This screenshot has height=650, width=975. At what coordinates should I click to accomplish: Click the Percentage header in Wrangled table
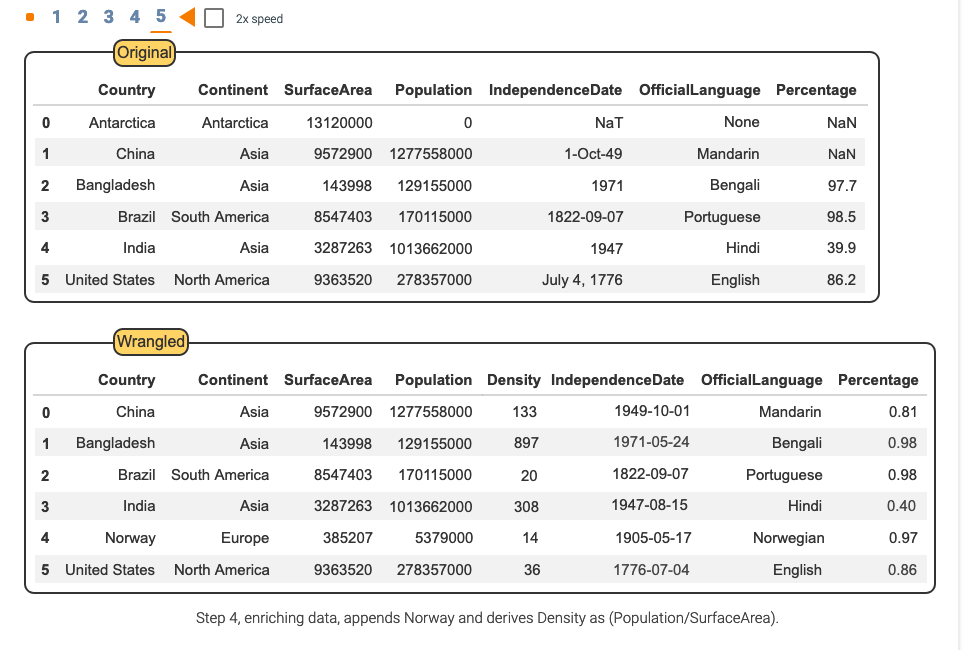[x=877, y=380]
